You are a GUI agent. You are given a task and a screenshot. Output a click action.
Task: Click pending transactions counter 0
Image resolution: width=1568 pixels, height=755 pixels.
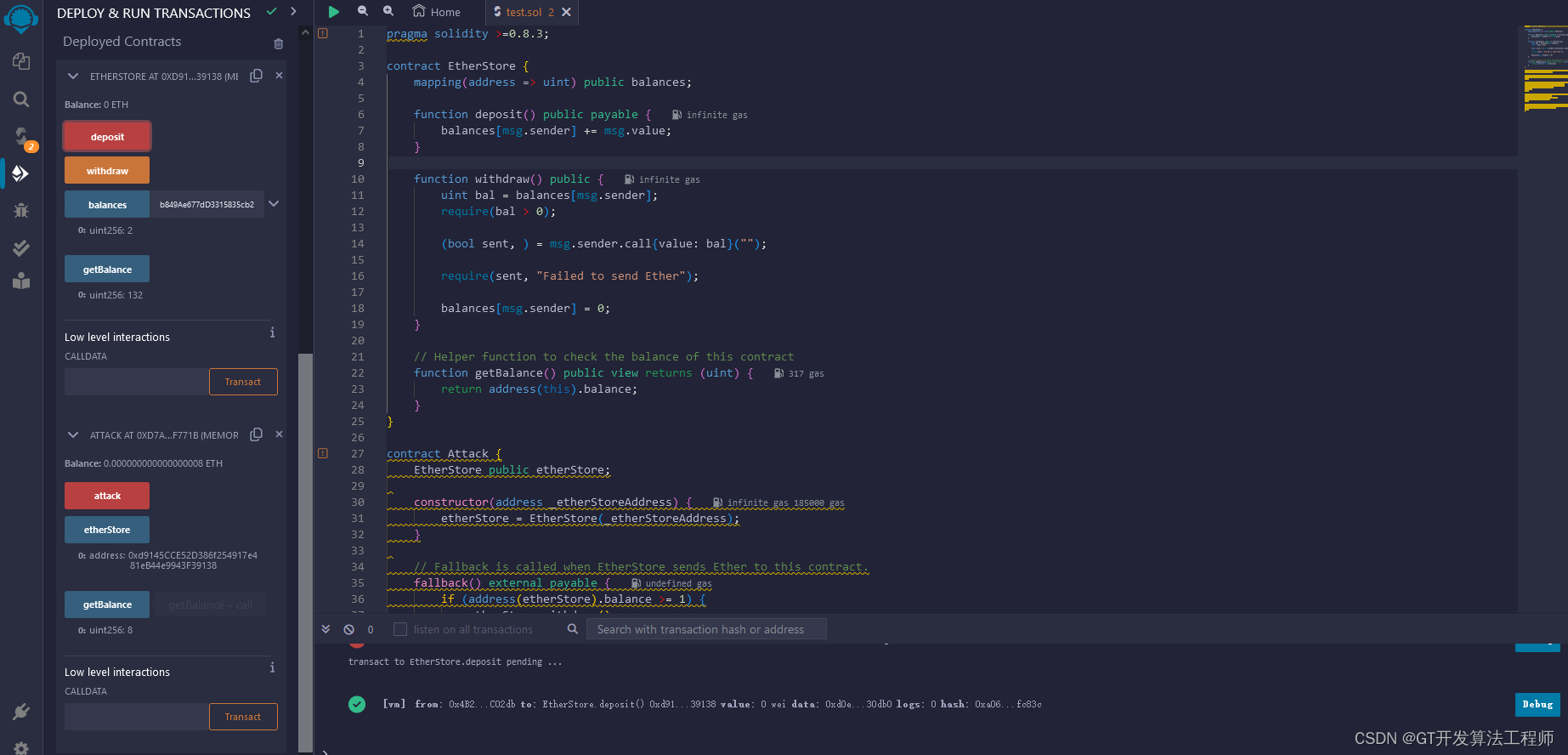click(371, 629)
